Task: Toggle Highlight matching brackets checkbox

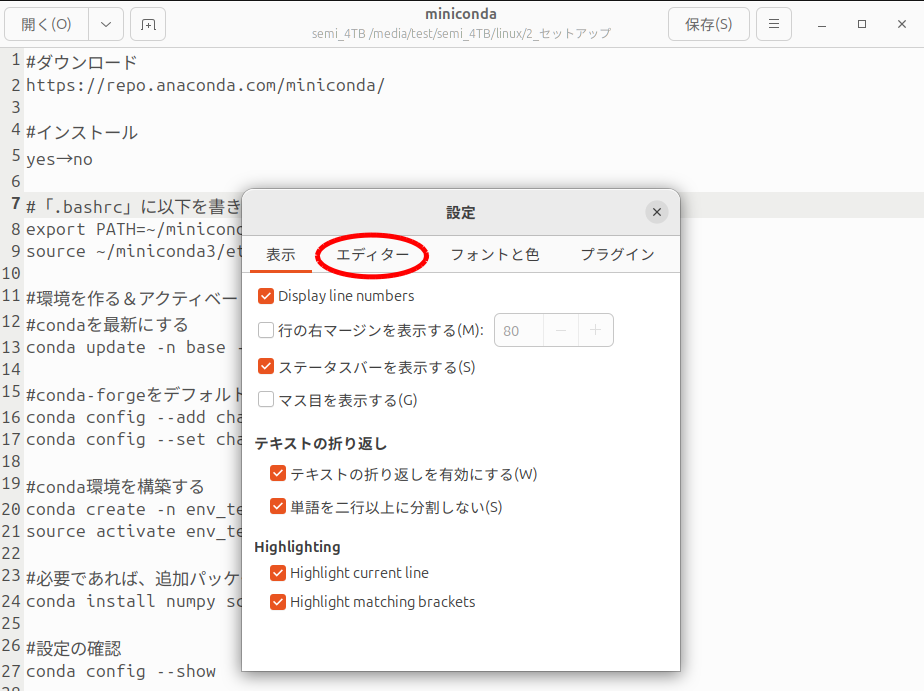Action: pos(278,601)
